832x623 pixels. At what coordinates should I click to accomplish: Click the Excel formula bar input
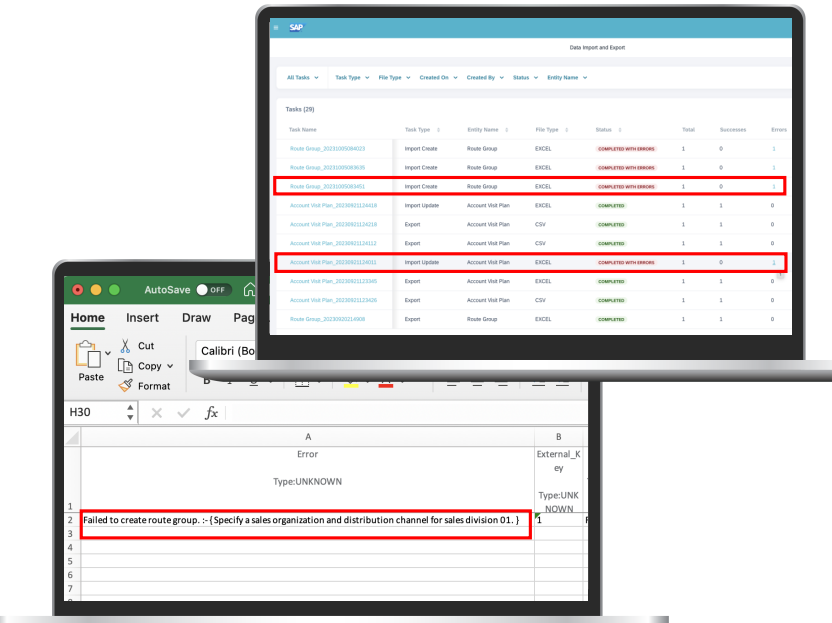pyautogui.click(x=406, y=412)
